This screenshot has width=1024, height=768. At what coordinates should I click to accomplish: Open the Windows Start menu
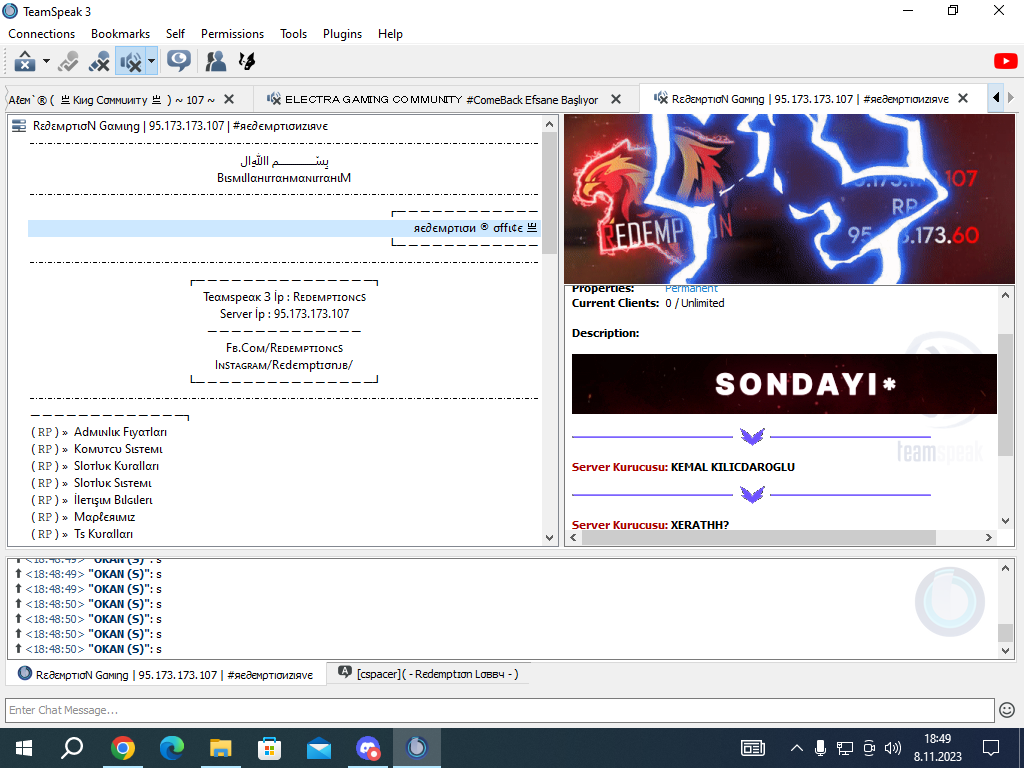pos(24,748)
